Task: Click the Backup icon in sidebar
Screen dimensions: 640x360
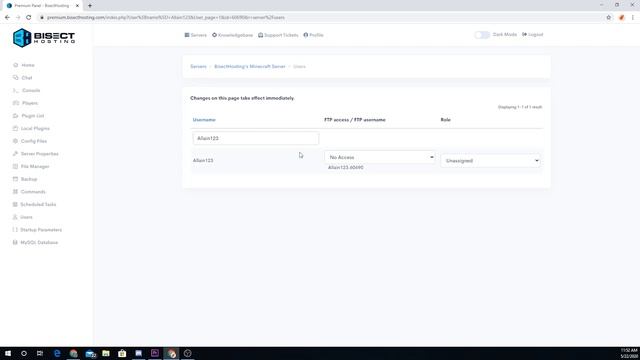Action: pos(16,179)
